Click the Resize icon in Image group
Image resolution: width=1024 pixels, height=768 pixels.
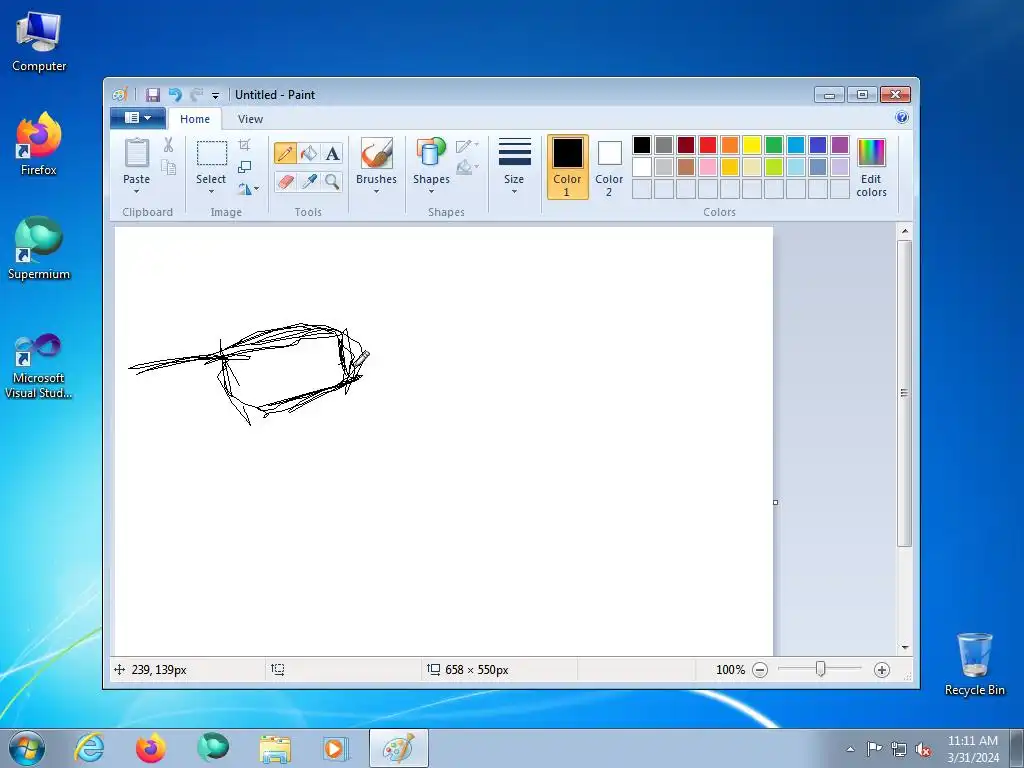click(x=244, y=167)
